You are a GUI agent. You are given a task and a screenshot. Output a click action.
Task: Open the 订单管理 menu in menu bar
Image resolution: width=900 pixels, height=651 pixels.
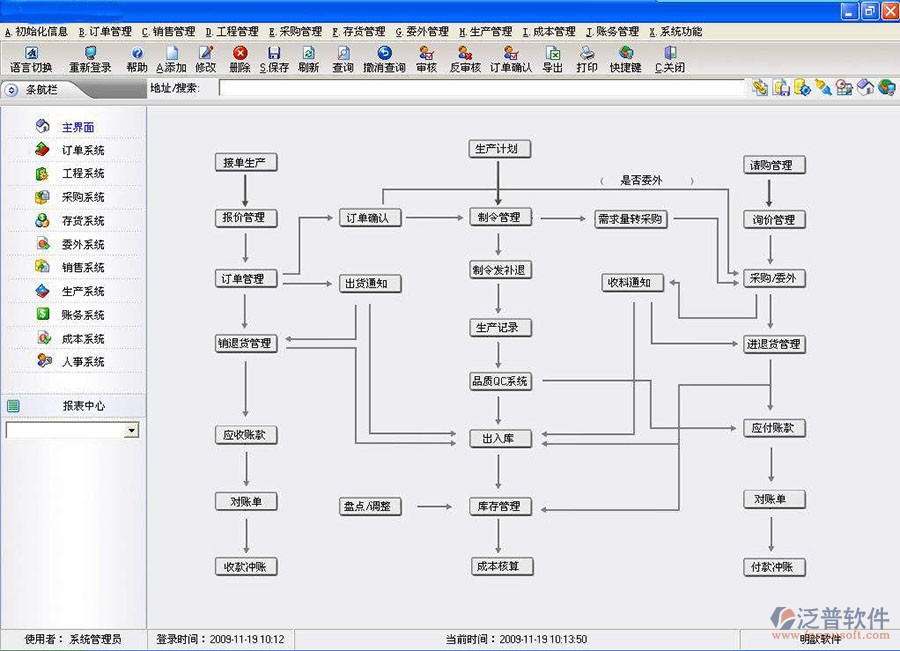[x=105, y=32]
